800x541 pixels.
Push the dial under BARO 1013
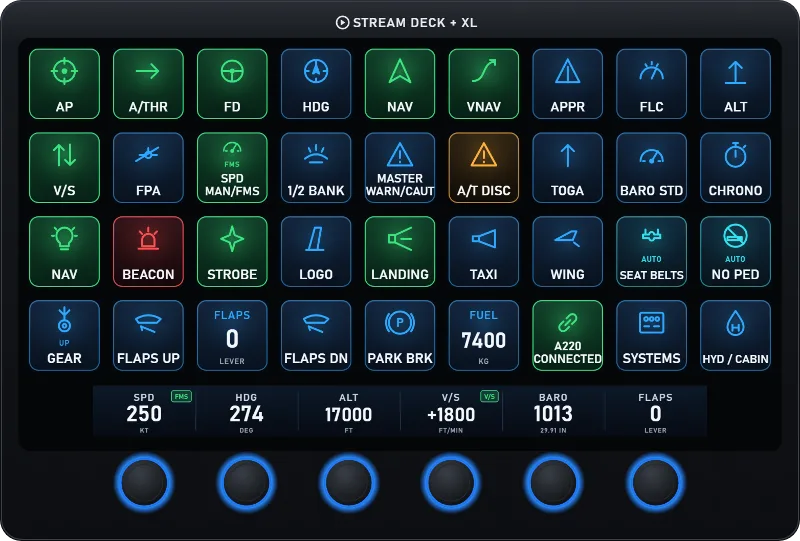554,483
